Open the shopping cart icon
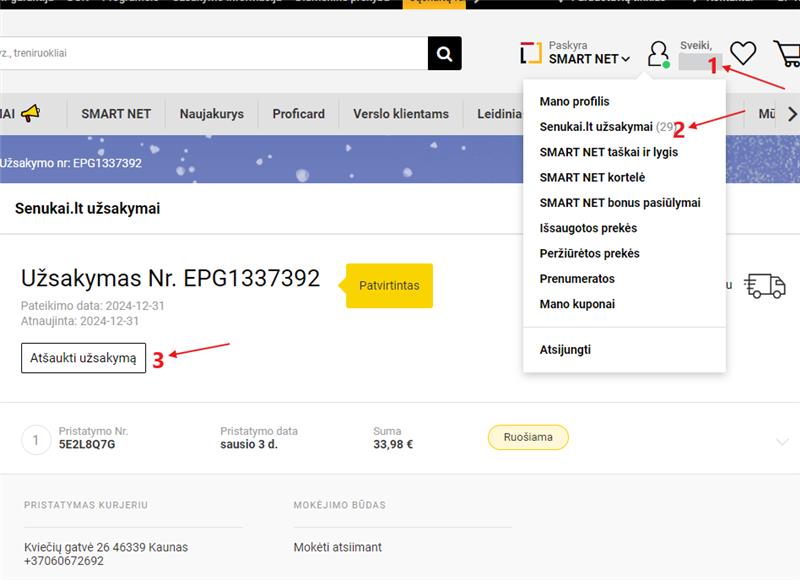 point(787,54)
